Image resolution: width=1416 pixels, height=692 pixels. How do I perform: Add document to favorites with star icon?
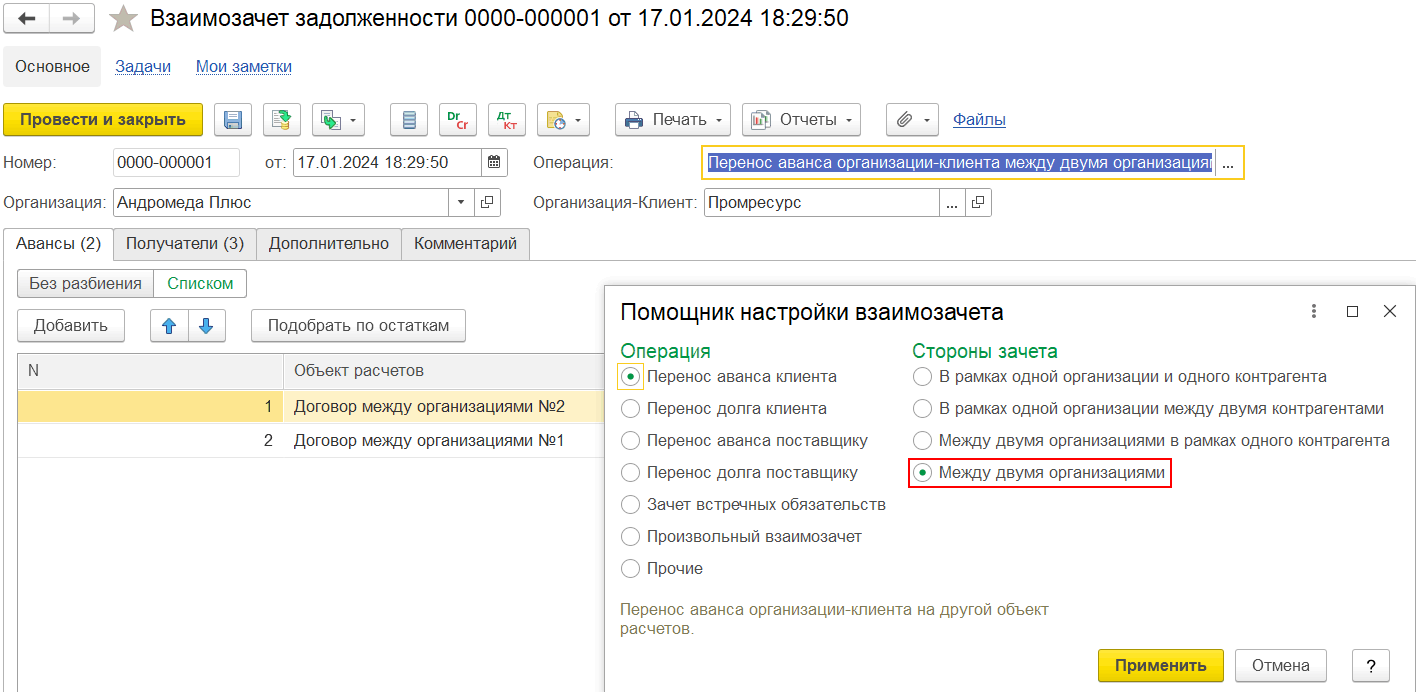click(x=123, y=18)
